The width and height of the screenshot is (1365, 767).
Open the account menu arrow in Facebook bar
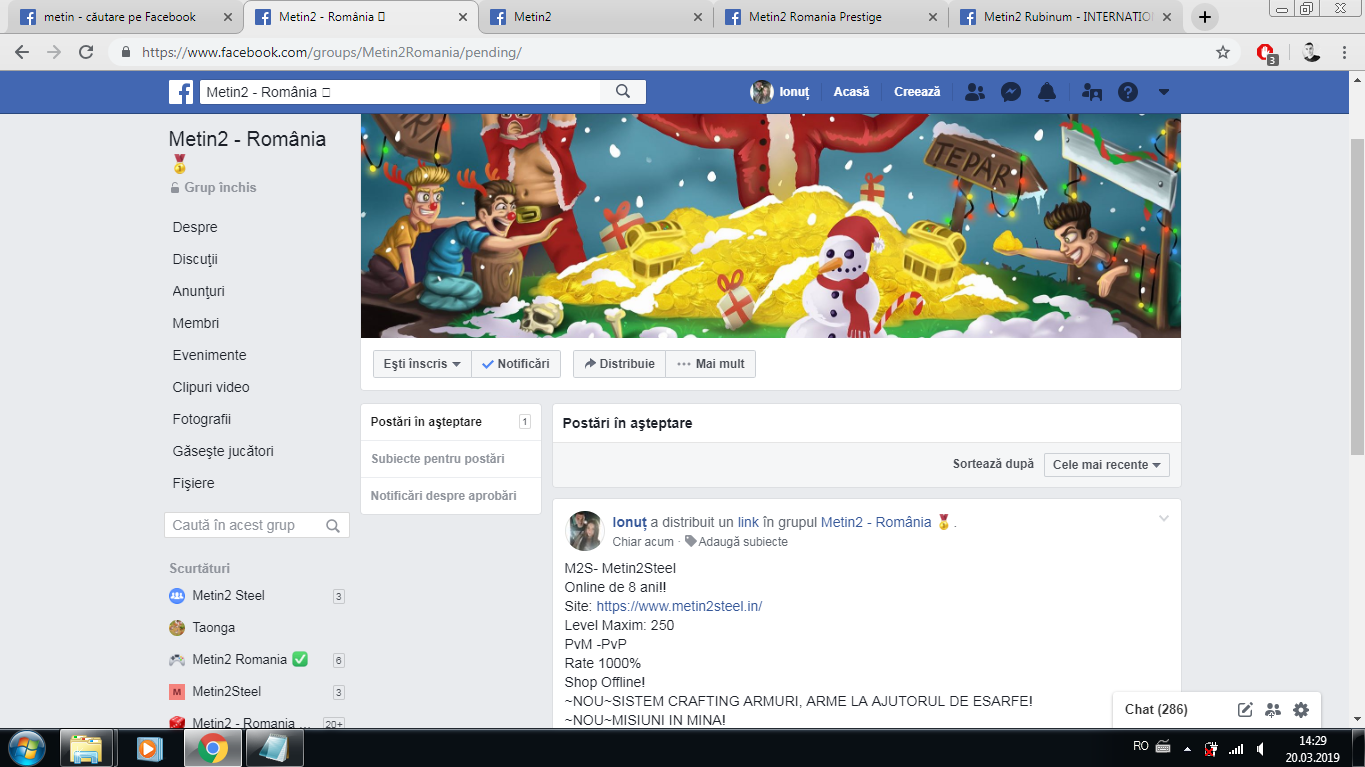point(1163,92)
